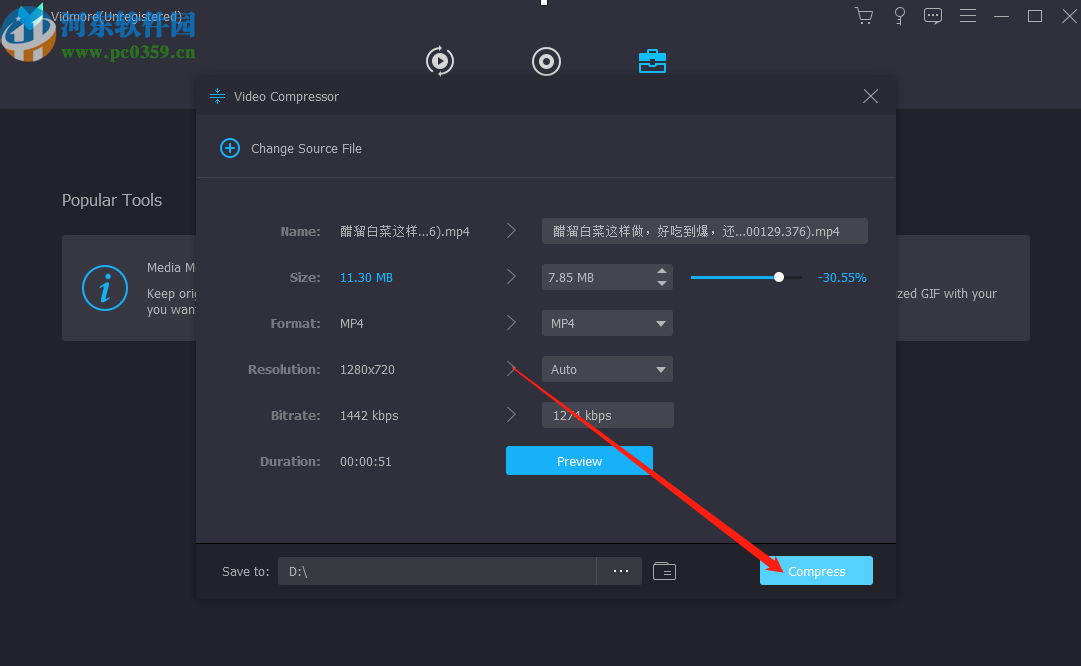1081x666 pixels.
Task: Click the three-dots browse button
Action: click(x=620, y=571)
